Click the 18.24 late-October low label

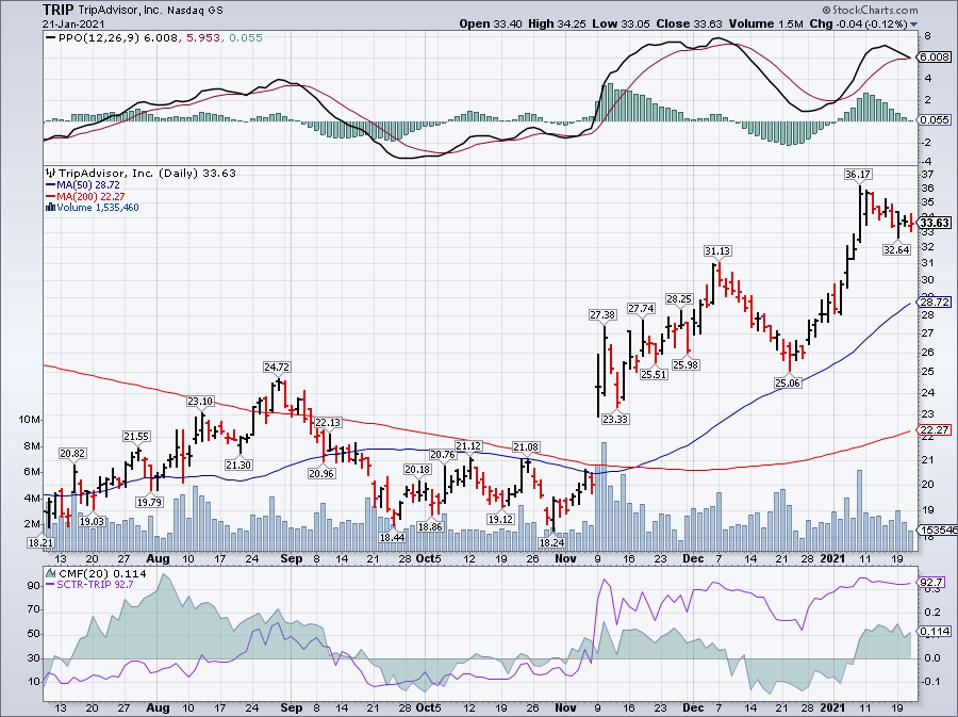click(x=552, y=541)
